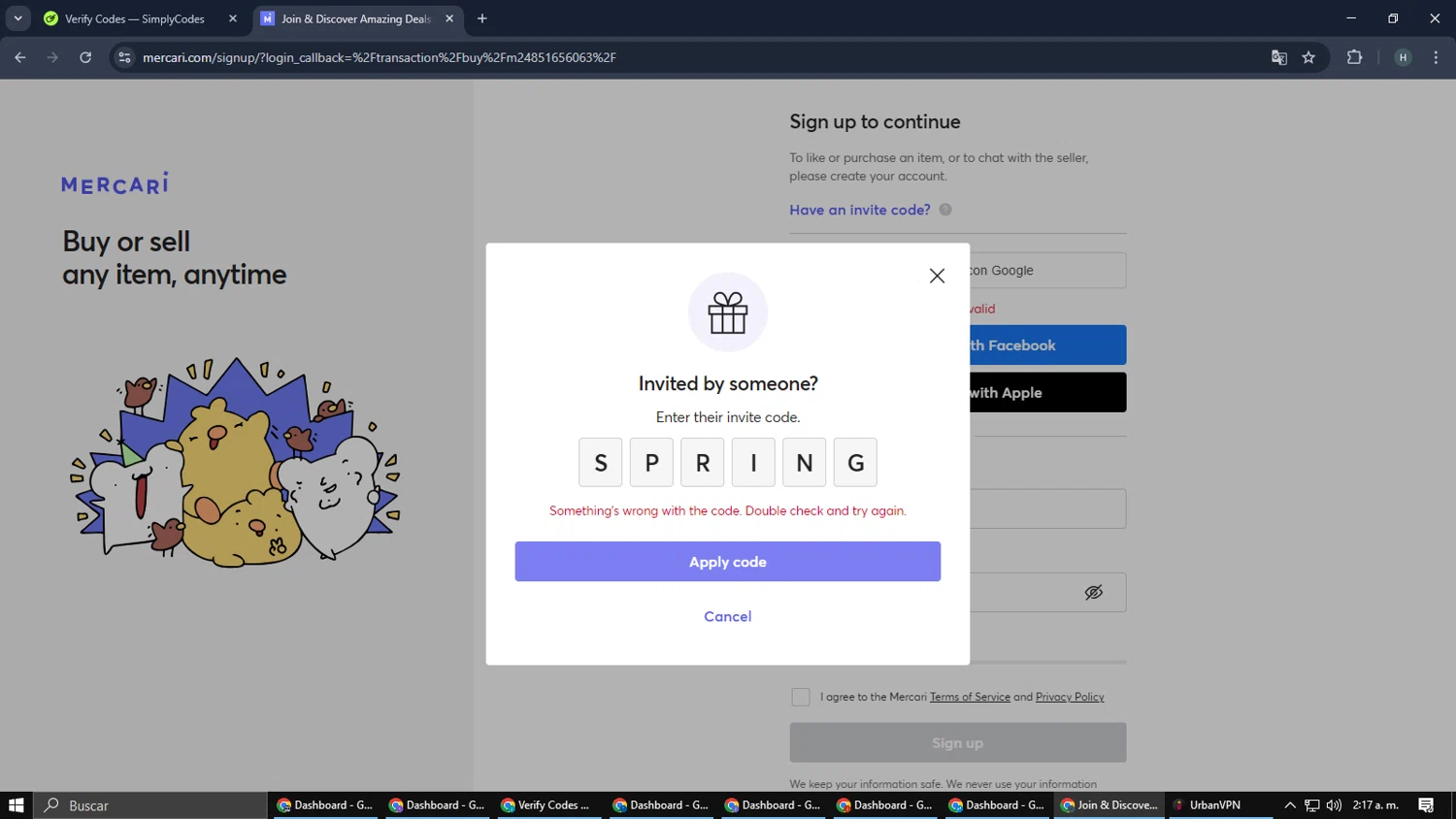The image size is (1456, 819).
Task: Open Chrome three-dot menu
Action: (1436, 57)
